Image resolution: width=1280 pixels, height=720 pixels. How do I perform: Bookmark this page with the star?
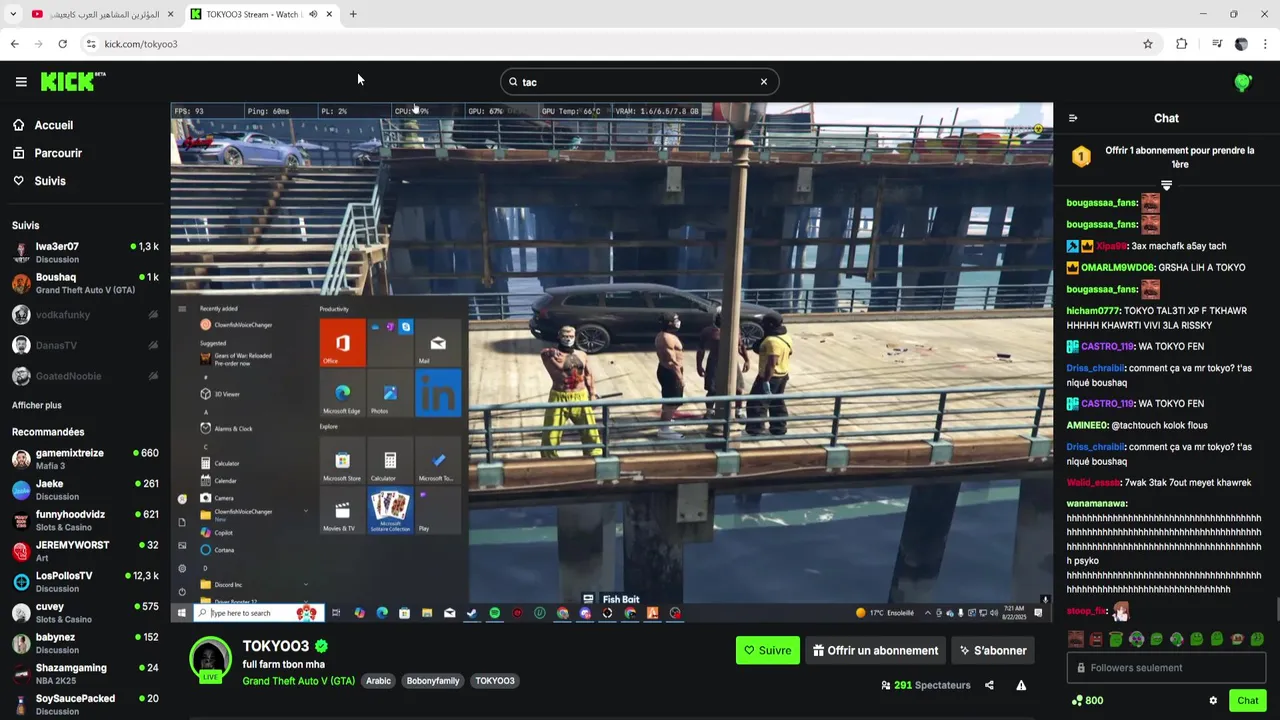[x=1148, y=44]
